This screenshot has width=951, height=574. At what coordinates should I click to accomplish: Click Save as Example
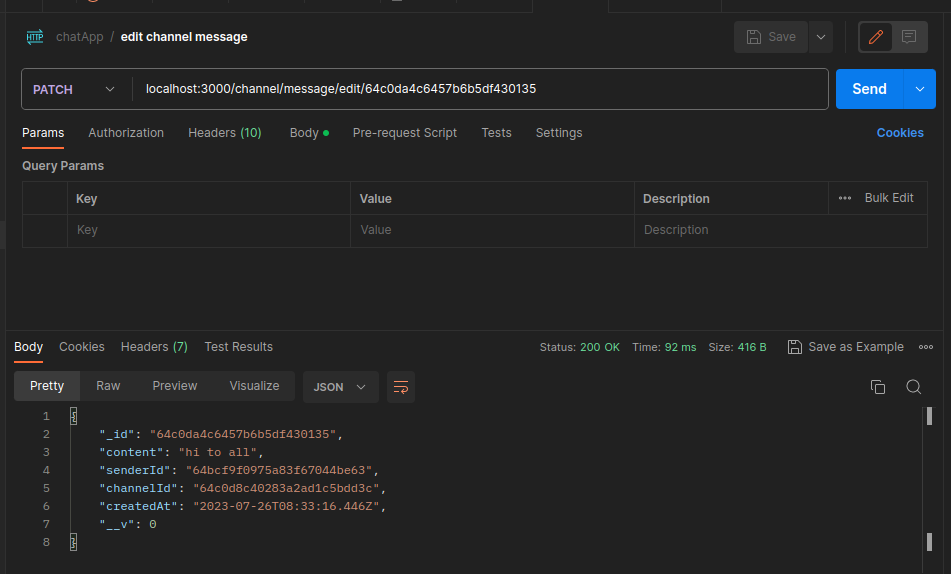click(845, 347)
